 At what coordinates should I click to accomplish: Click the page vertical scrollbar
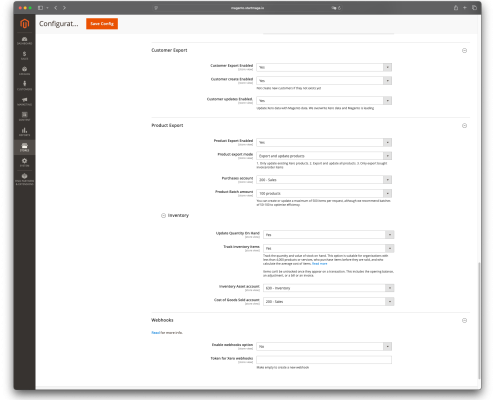479,320
